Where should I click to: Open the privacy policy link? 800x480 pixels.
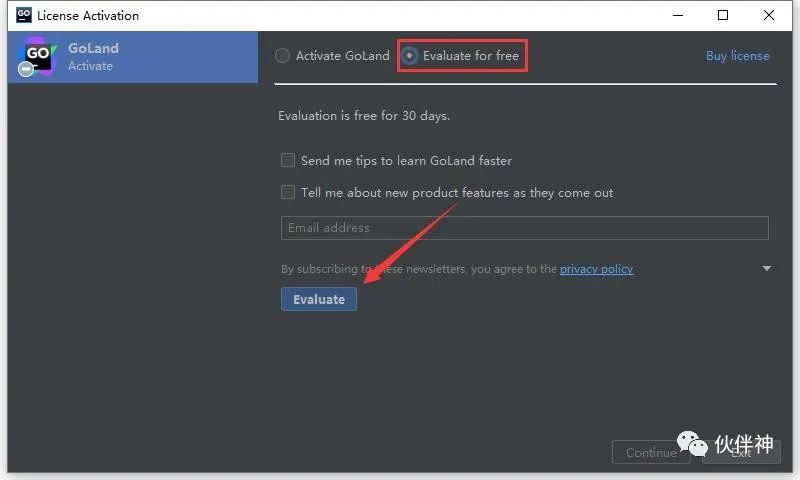pos(596,269)
